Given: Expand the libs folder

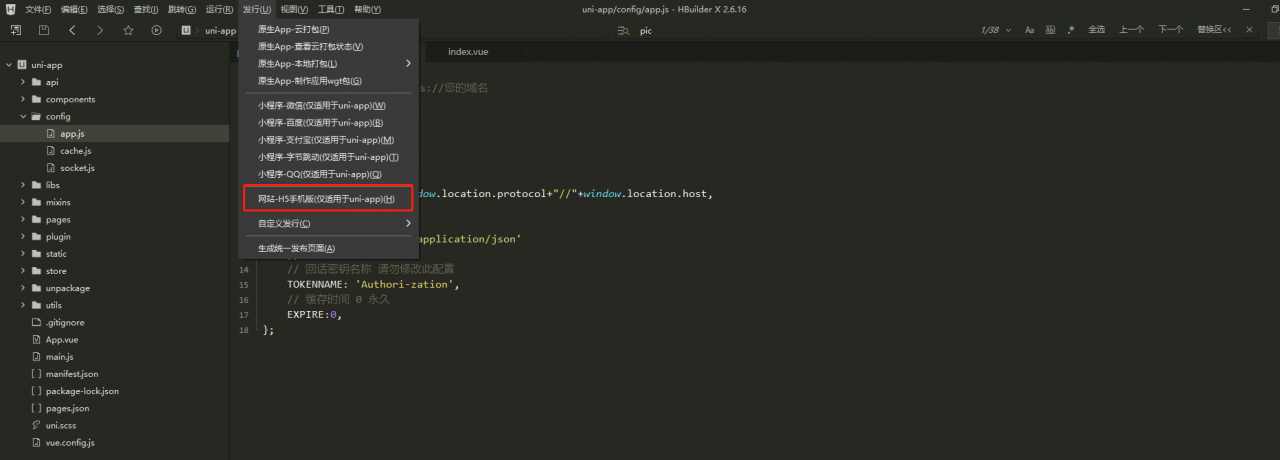Looking at the screenshot, I should [x=23, y=185].
